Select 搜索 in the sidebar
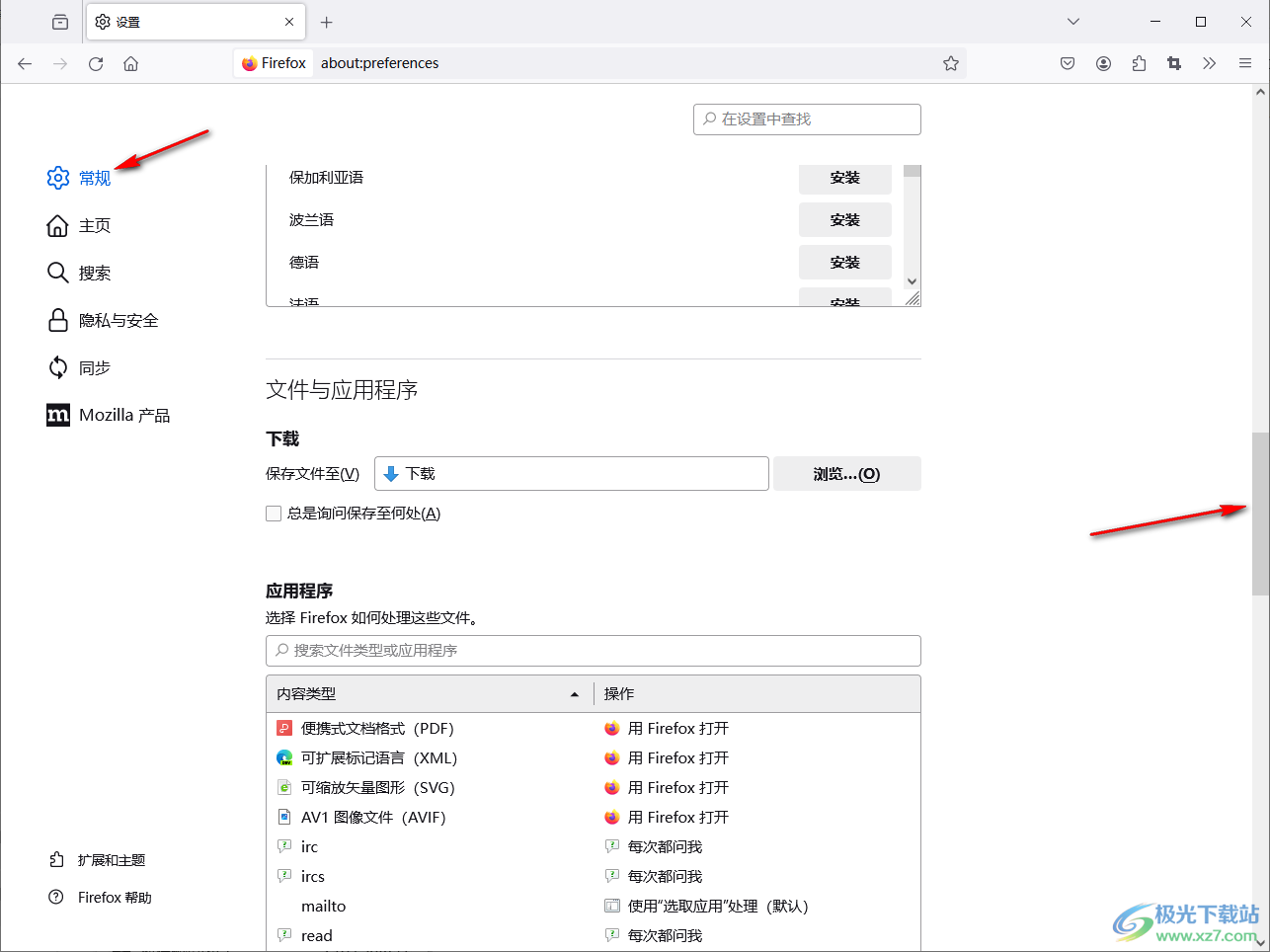The width and height of the screenshot is (1270, 952). (x=79, y=273)
